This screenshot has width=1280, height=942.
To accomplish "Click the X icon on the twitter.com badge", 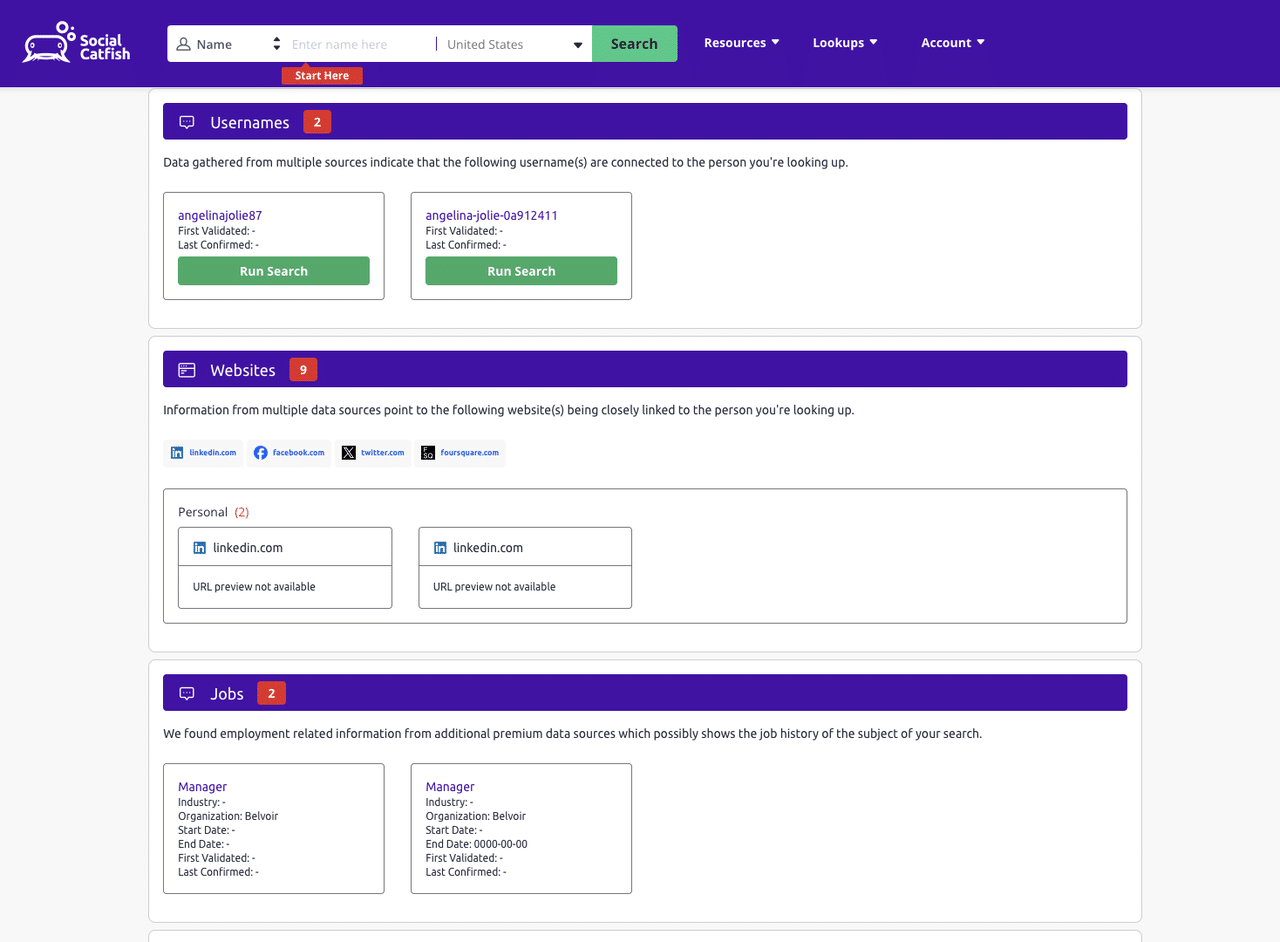I will [x=348, y=452].
